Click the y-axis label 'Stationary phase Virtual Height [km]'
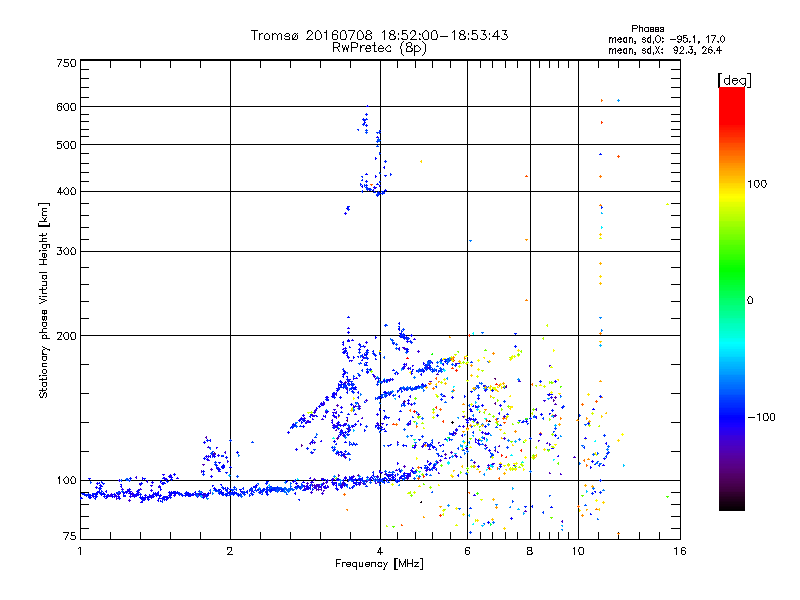Viewport: 800px width, 600px height. coord(43,300)
